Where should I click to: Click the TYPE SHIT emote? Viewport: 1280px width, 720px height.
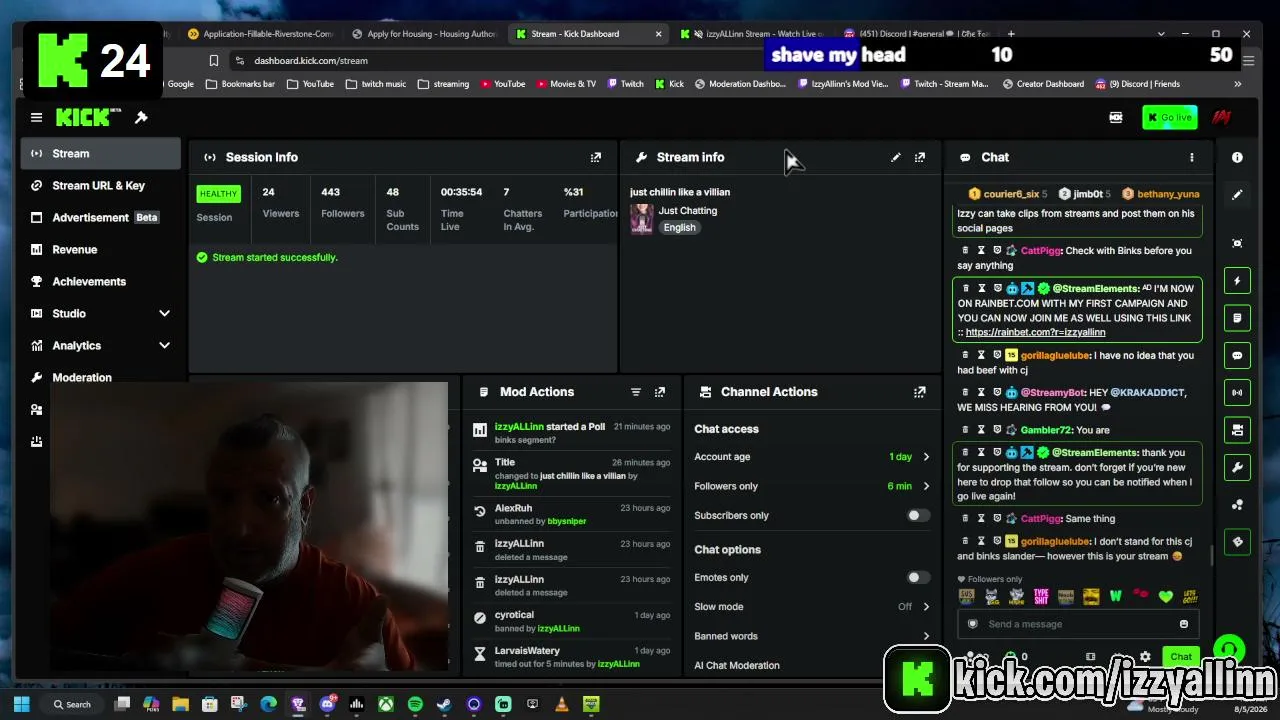pyautogui.click(x=1042, y=597)
